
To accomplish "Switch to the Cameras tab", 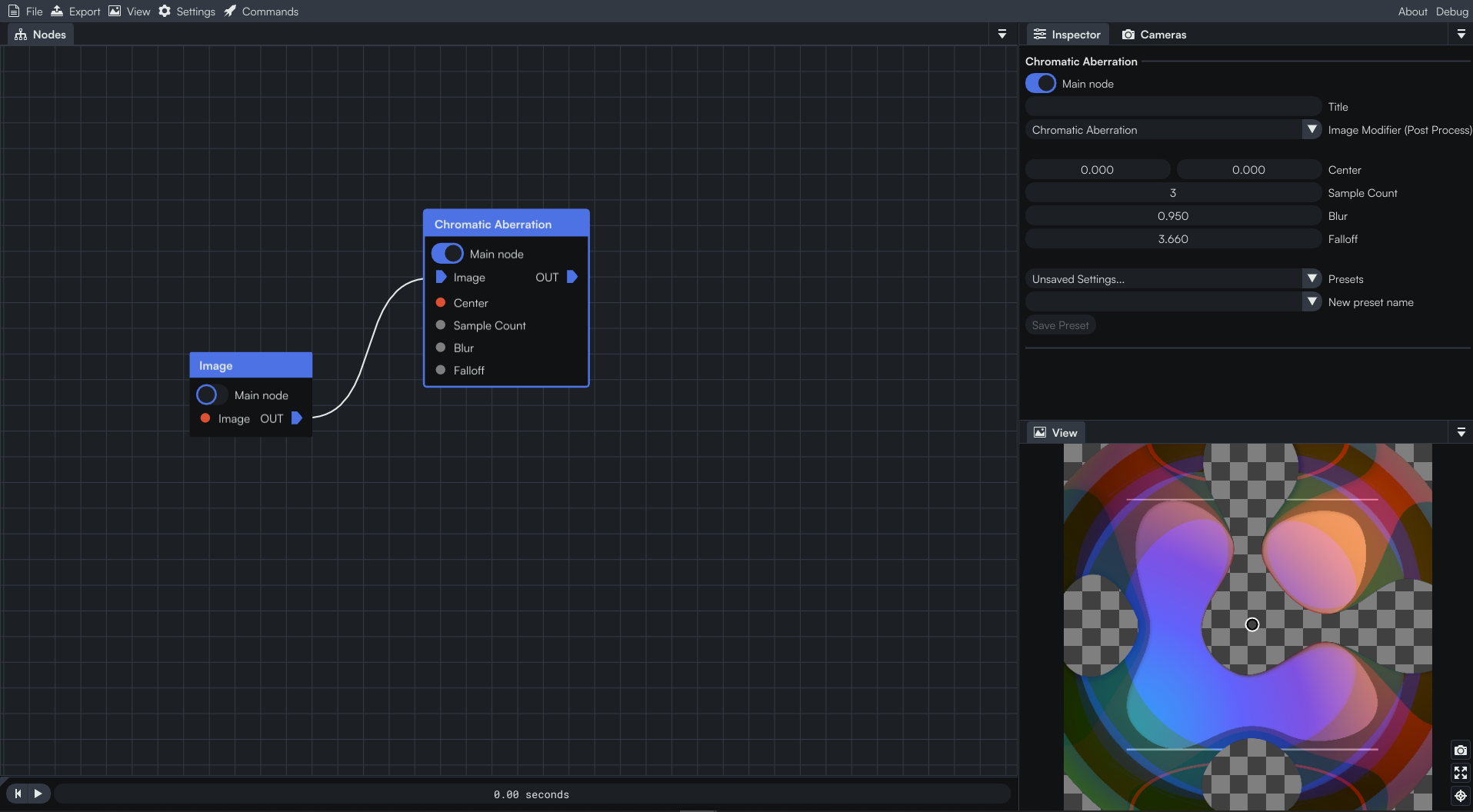I will (1154, 35).
